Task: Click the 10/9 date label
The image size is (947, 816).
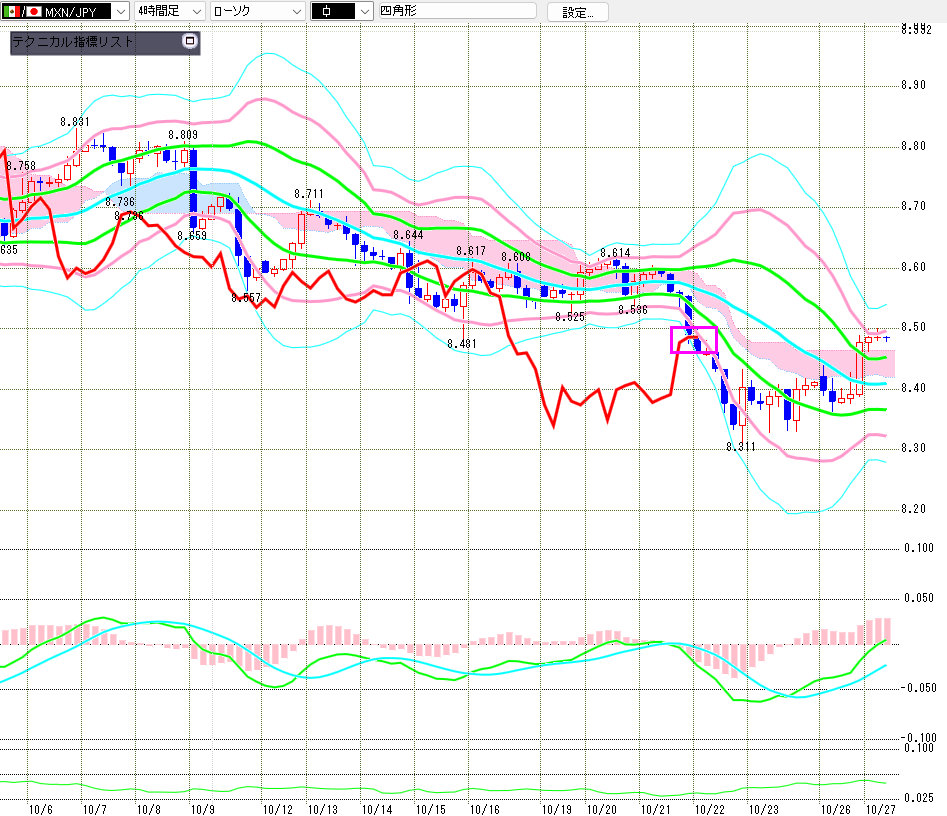Action: (x=202, y=809)
